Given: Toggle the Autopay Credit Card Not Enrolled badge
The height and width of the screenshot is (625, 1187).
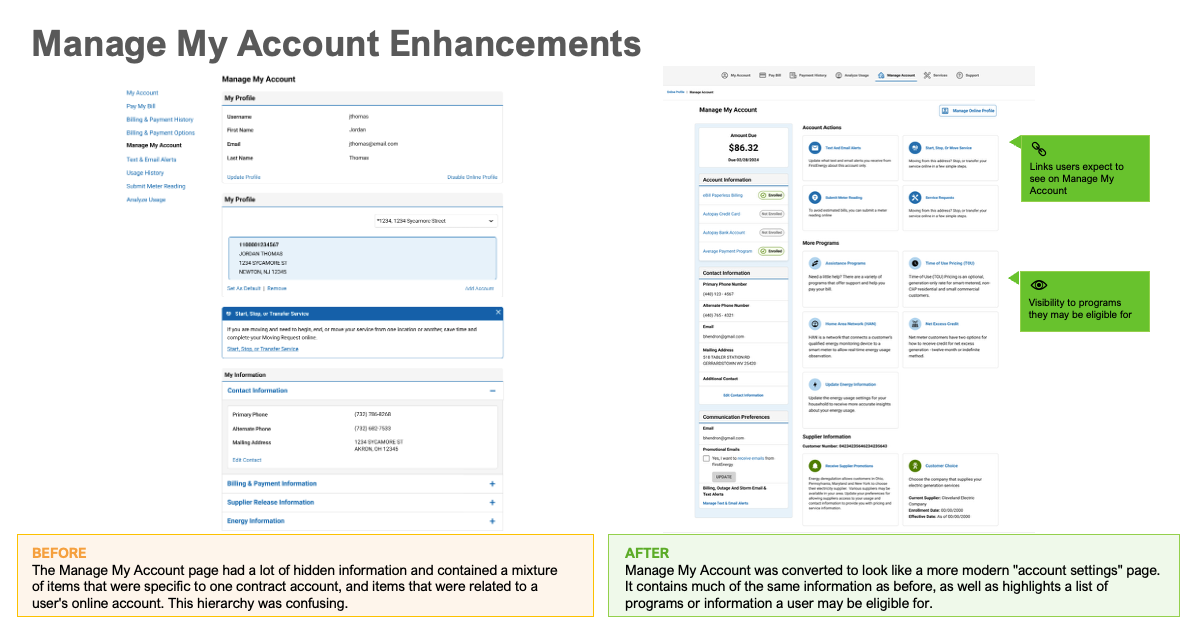Looking at the screenshot, I should [770, 214].
